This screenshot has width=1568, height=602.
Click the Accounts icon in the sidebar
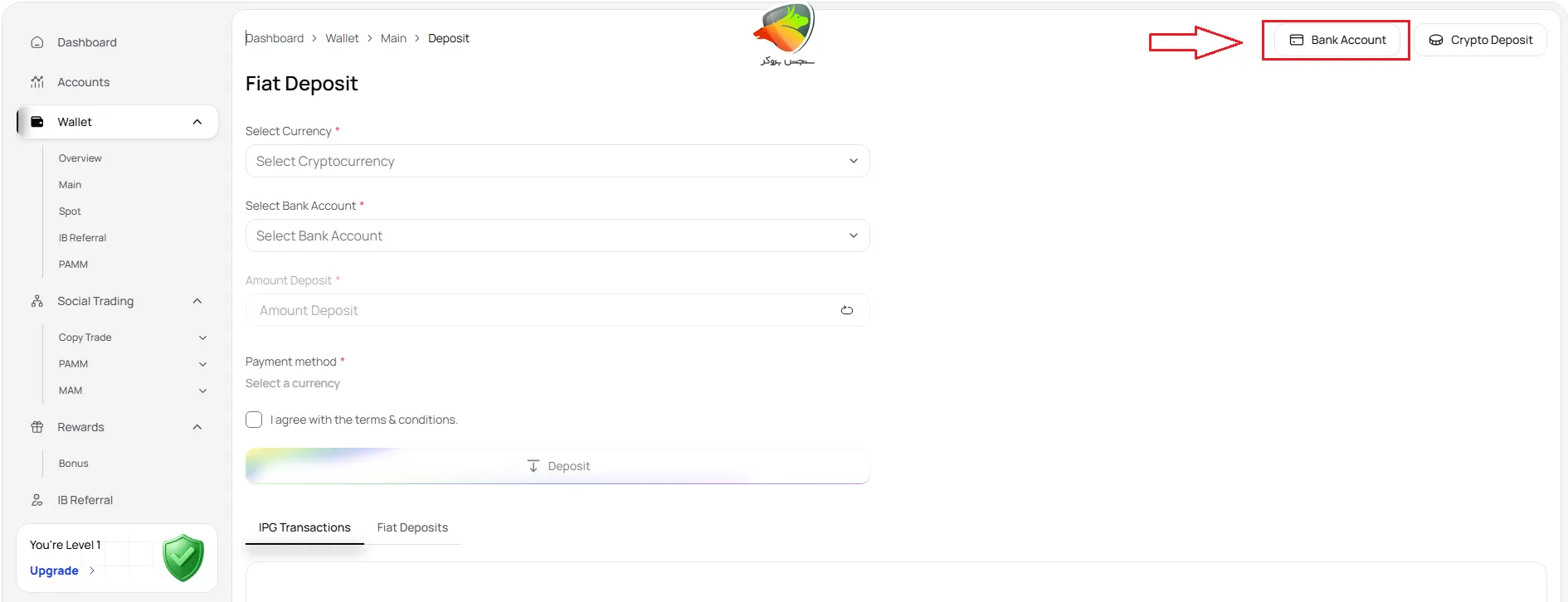pos(37,81)
